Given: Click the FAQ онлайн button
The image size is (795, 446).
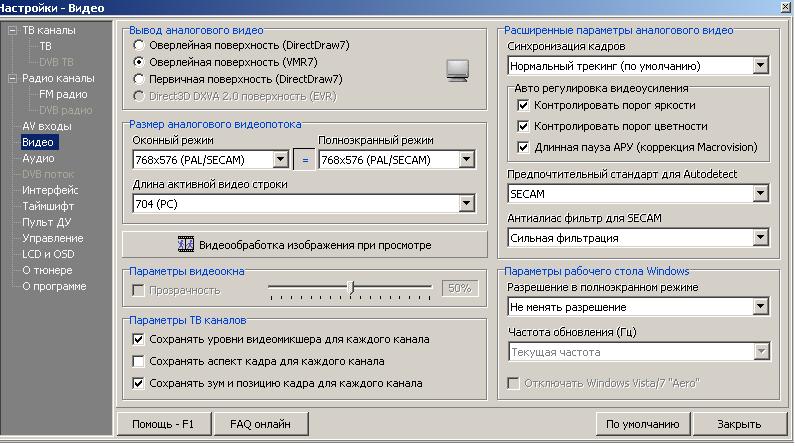Looking at the screenshot, I should click(x=260, y=424).
